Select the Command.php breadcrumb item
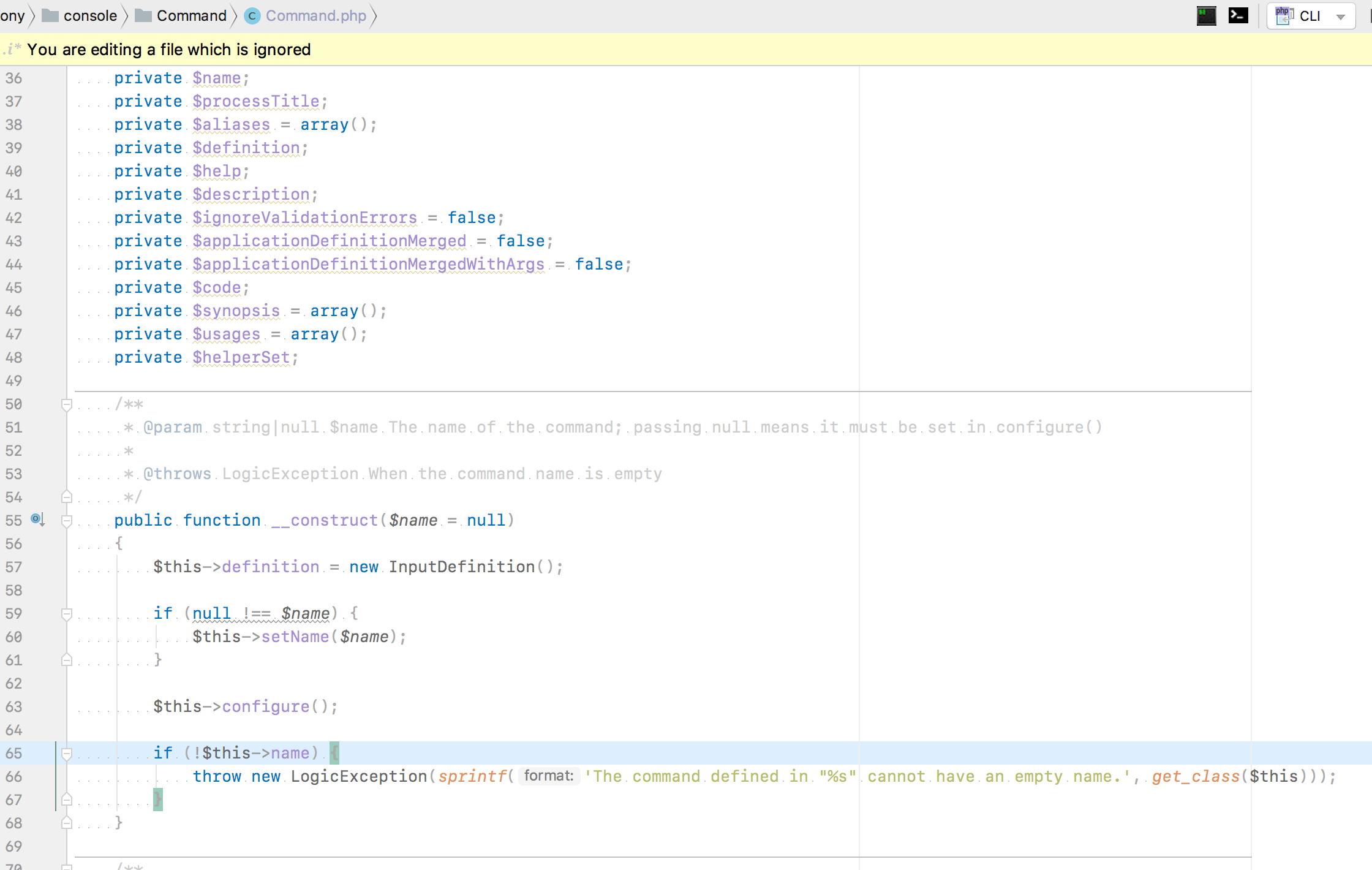The width and height of the screenshot is (1372, 870). (315, 16)
